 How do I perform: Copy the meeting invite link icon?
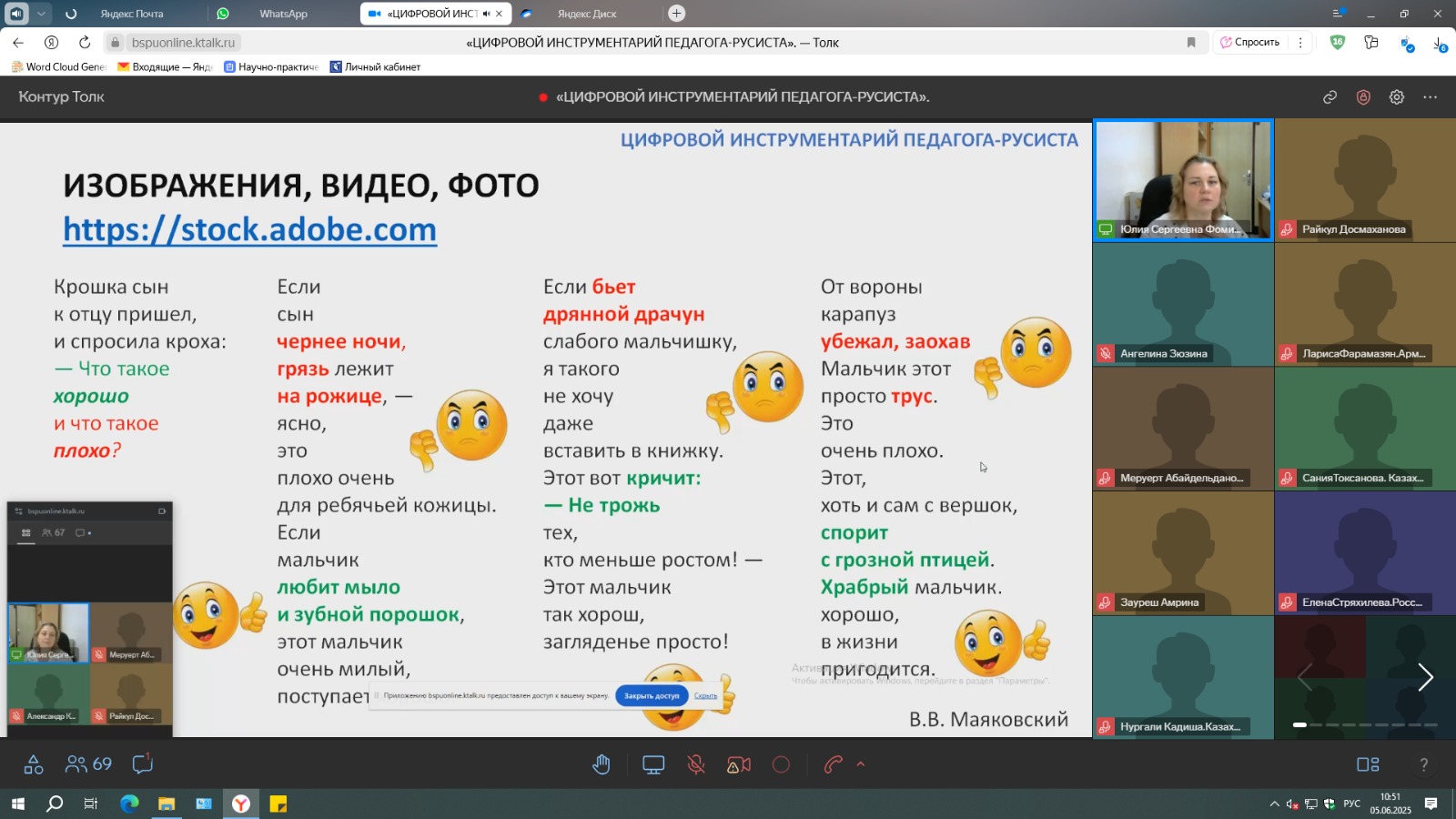(x=1330, y=97)
